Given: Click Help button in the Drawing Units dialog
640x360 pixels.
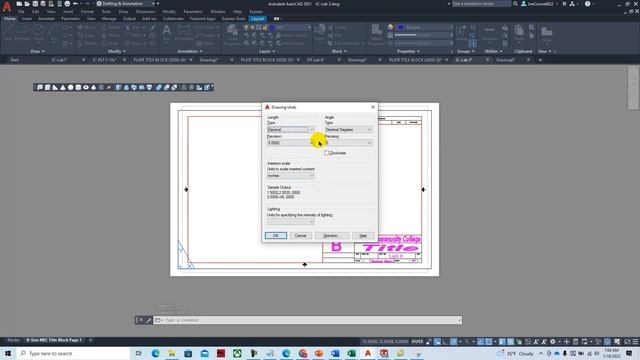Looking at the screenshot, I should click(x=363, y=236).
